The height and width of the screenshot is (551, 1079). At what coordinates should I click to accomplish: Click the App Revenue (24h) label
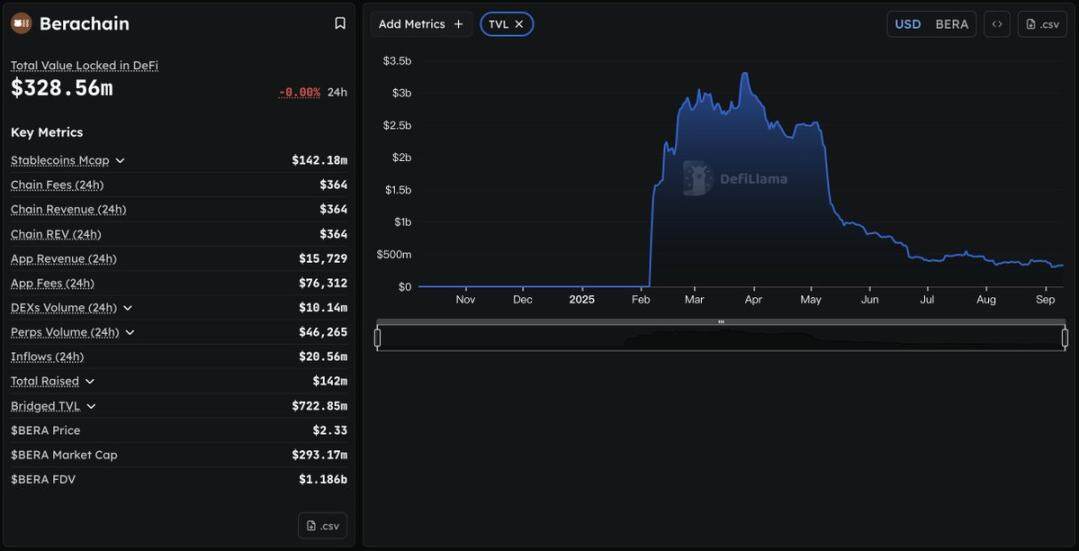coord(63,259)
